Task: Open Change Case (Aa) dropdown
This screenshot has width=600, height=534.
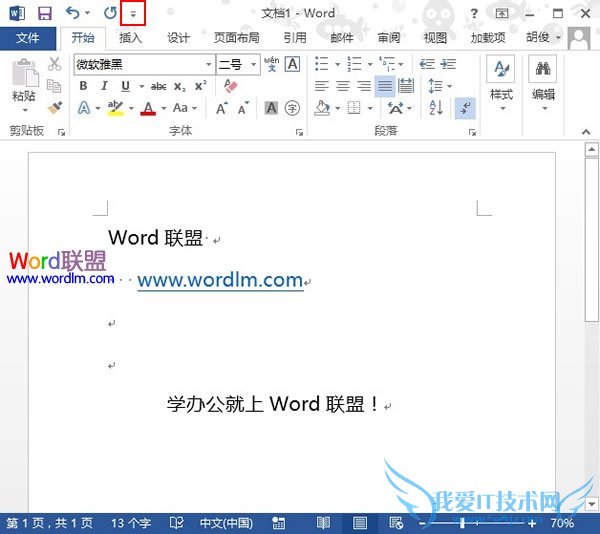Action: (185, 108)
